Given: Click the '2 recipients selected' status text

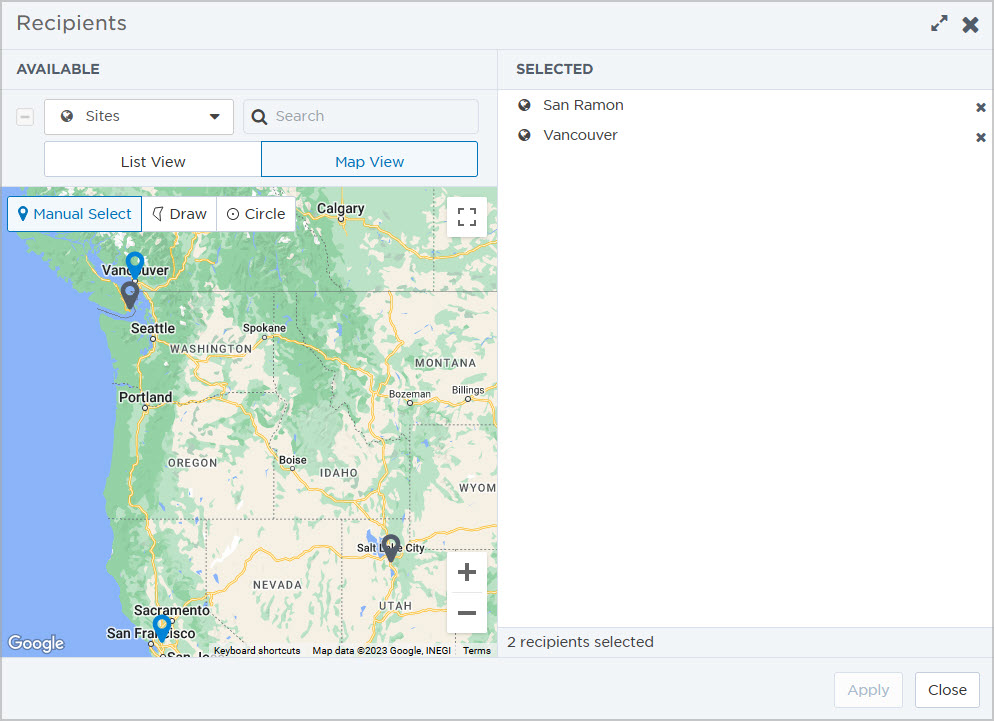Looking at the screenshot, I should pyautogui.click(x=580, y=642).
